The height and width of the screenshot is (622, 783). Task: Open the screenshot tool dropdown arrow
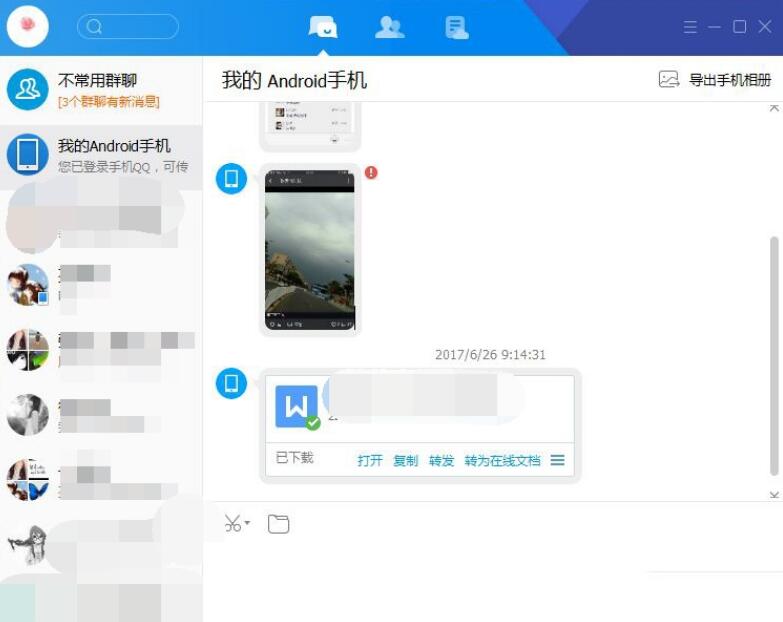[247, 523]
